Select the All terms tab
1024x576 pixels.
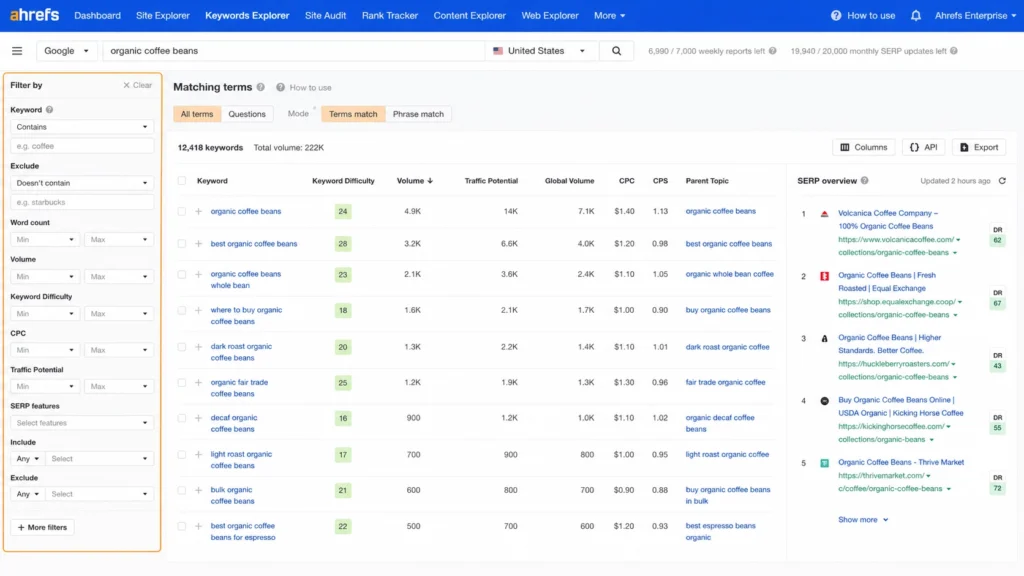pos(197,114)
